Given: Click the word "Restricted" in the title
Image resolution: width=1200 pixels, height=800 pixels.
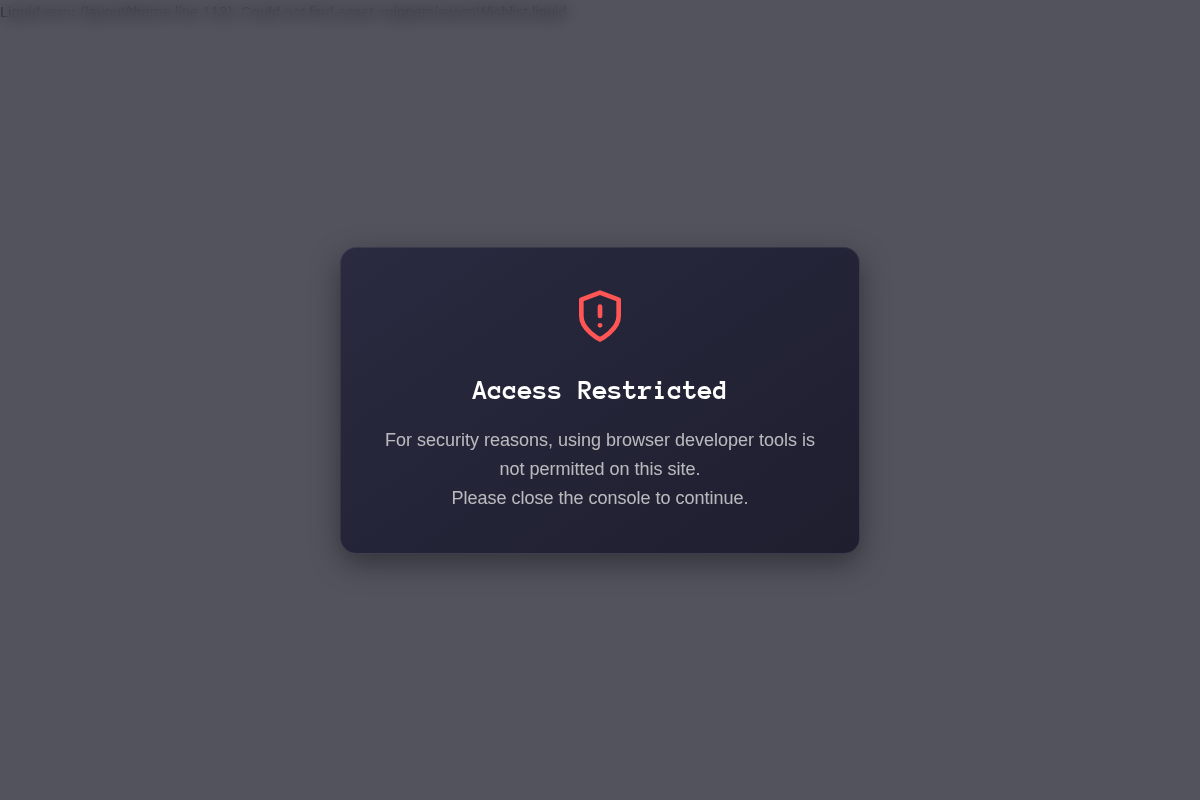Looking at the screenshot, I should pos(652,390).
